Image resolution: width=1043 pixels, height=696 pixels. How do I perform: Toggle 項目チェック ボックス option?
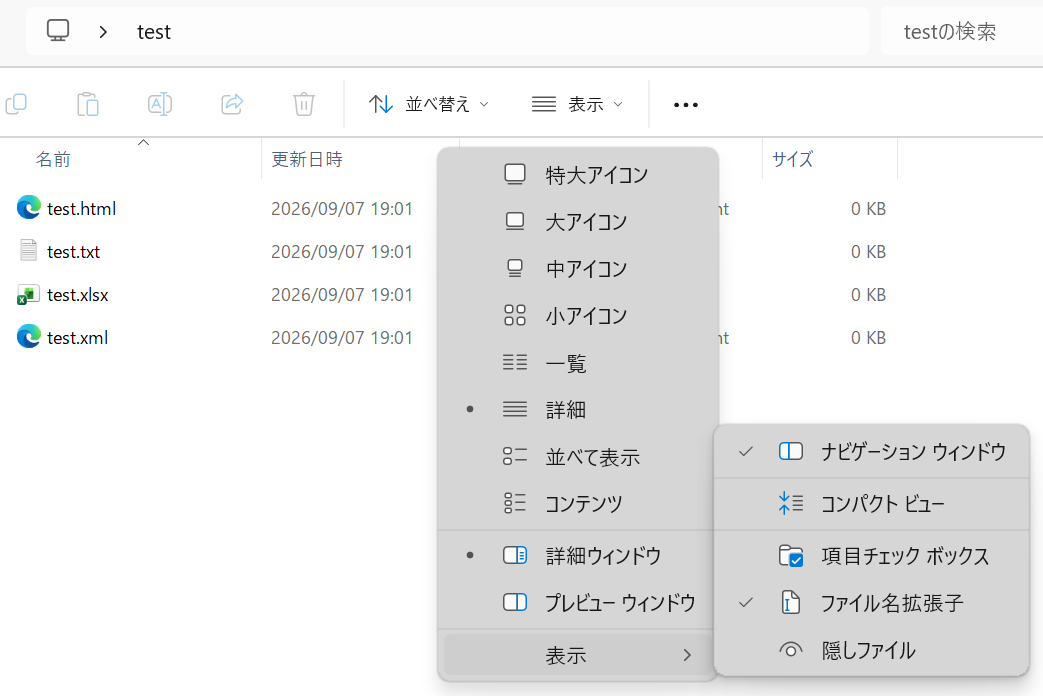point(871,556)
